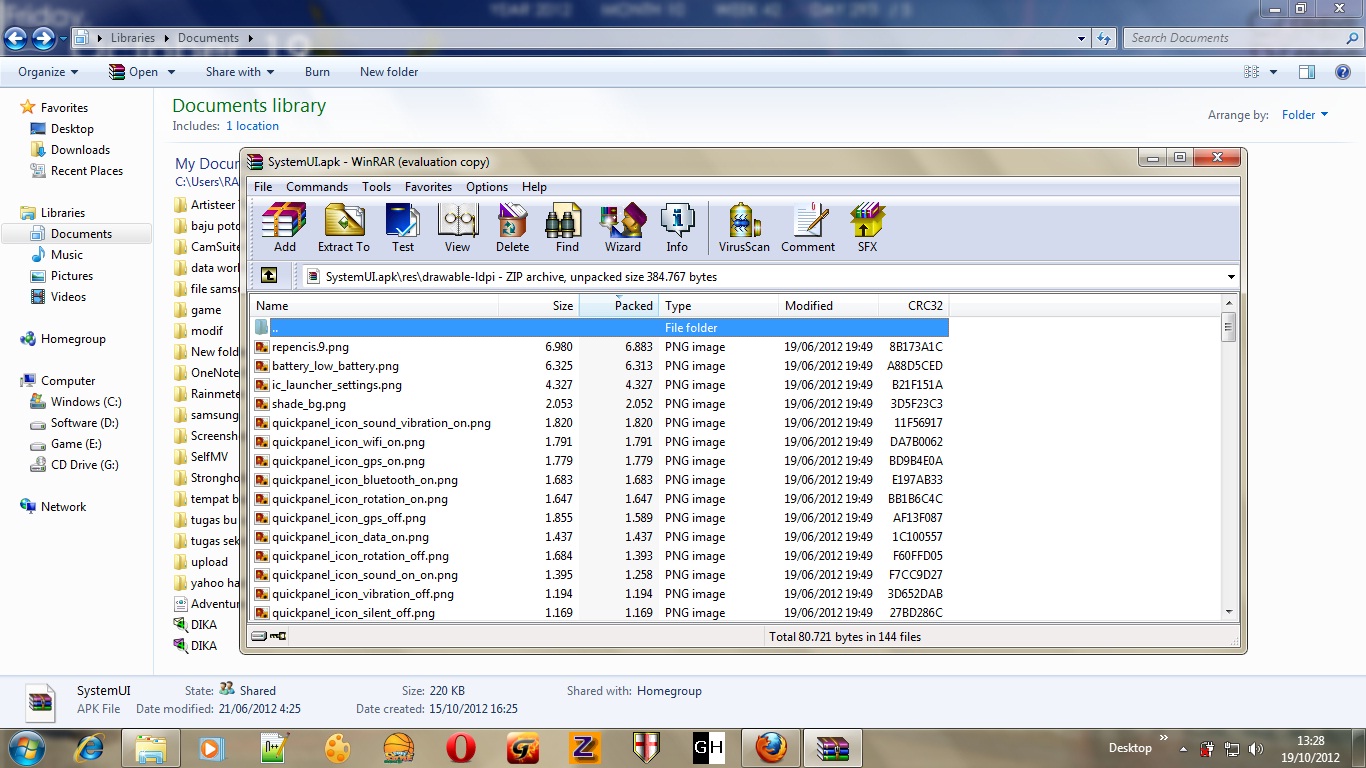Sort by CRC32 column header
This screenshot has height=768, width=1366.
[913, 306]
